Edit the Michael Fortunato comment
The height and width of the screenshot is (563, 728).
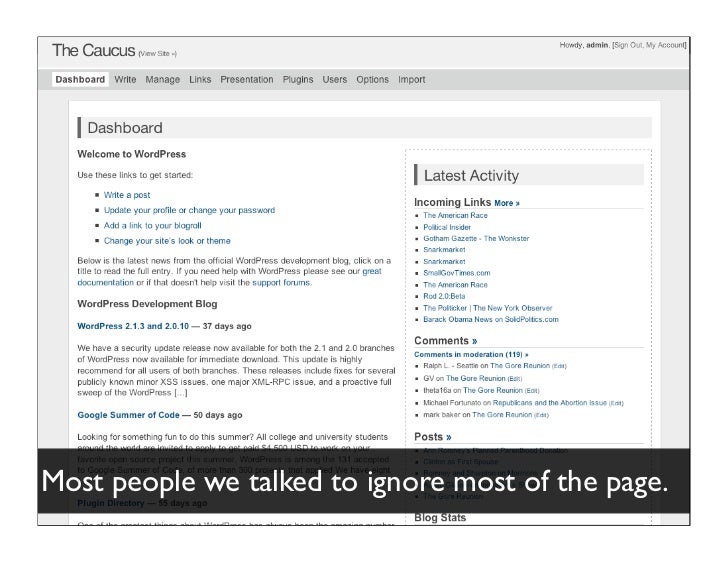click(616, 403)
